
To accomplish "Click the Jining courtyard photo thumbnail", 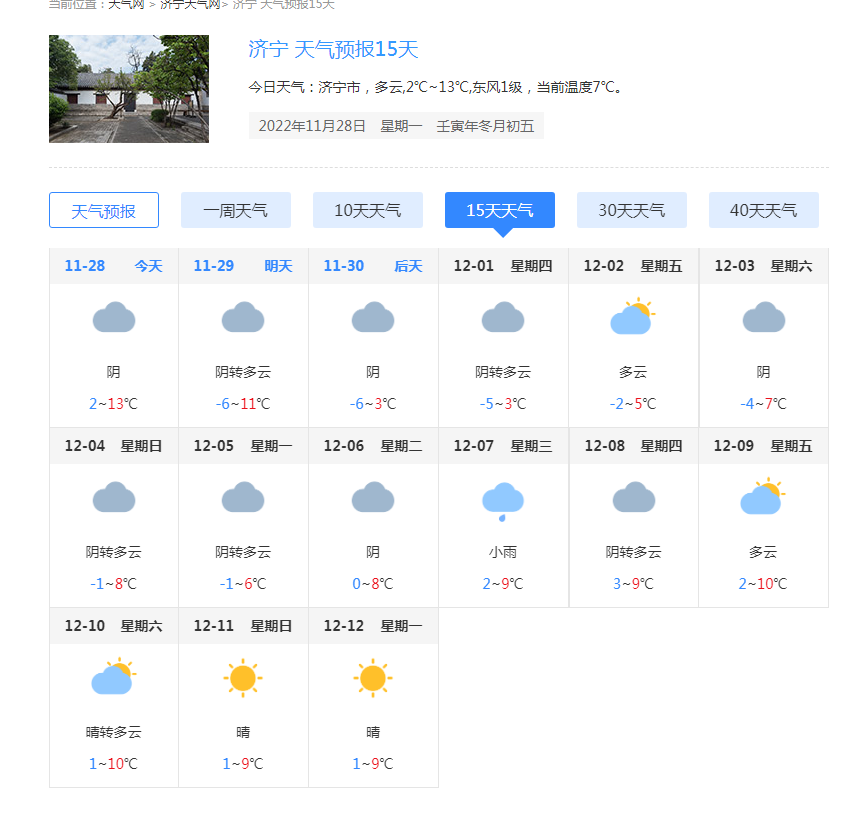I will [129, 89].
